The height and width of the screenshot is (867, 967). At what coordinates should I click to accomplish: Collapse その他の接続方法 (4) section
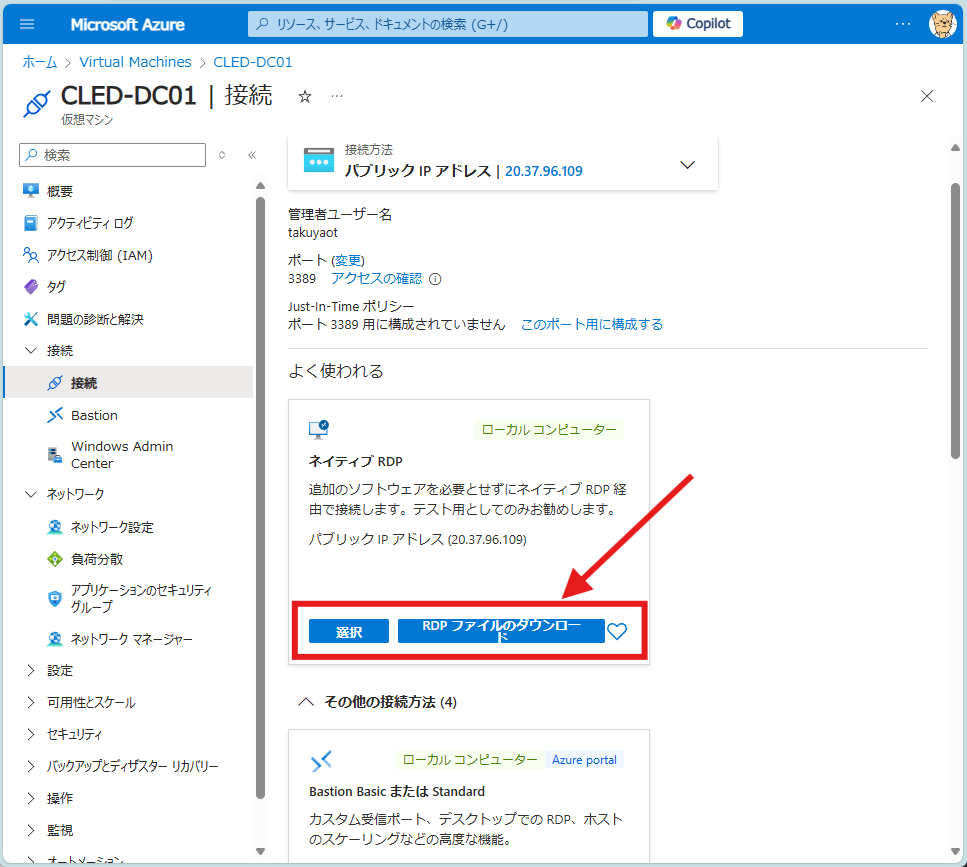tap(306, 702)
